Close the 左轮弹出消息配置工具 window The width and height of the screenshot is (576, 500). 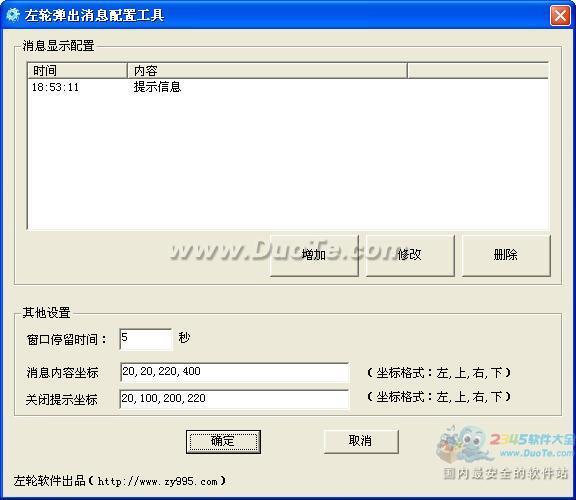(560, 15)
